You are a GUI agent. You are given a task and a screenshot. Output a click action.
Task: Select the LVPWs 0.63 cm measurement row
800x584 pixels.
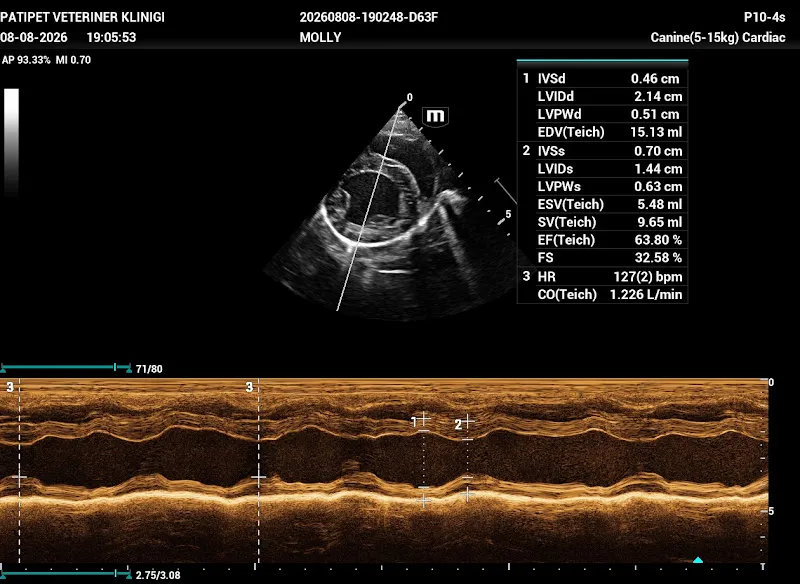[x=603, y=187]
